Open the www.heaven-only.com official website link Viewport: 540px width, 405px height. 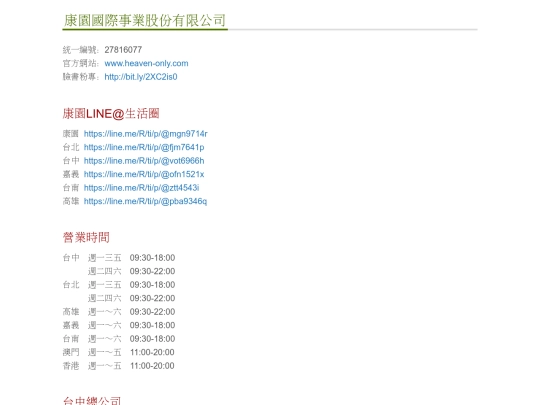tap(146, 63)
